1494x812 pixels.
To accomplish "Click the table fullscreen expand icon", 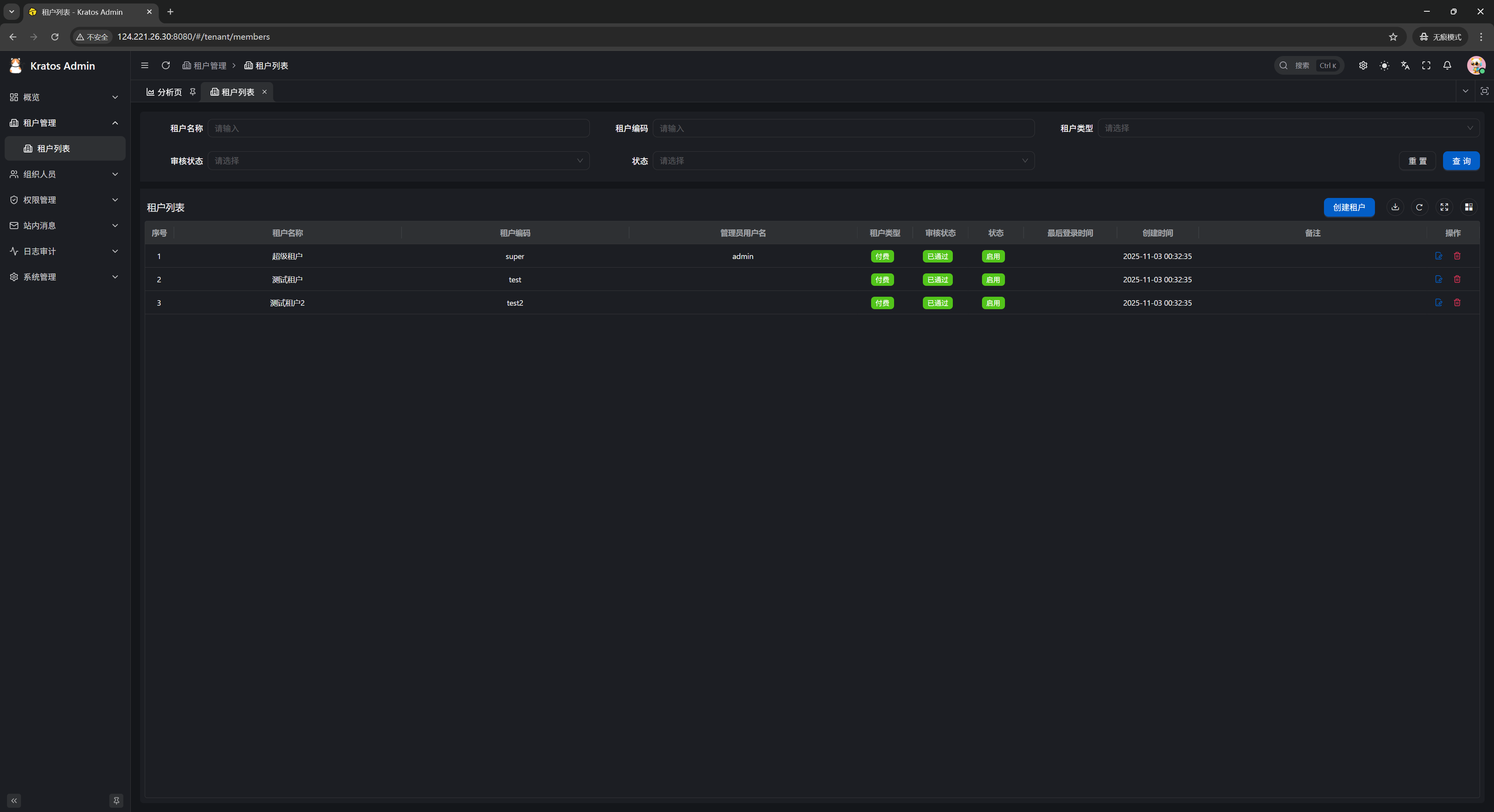I will [1444, 207].
